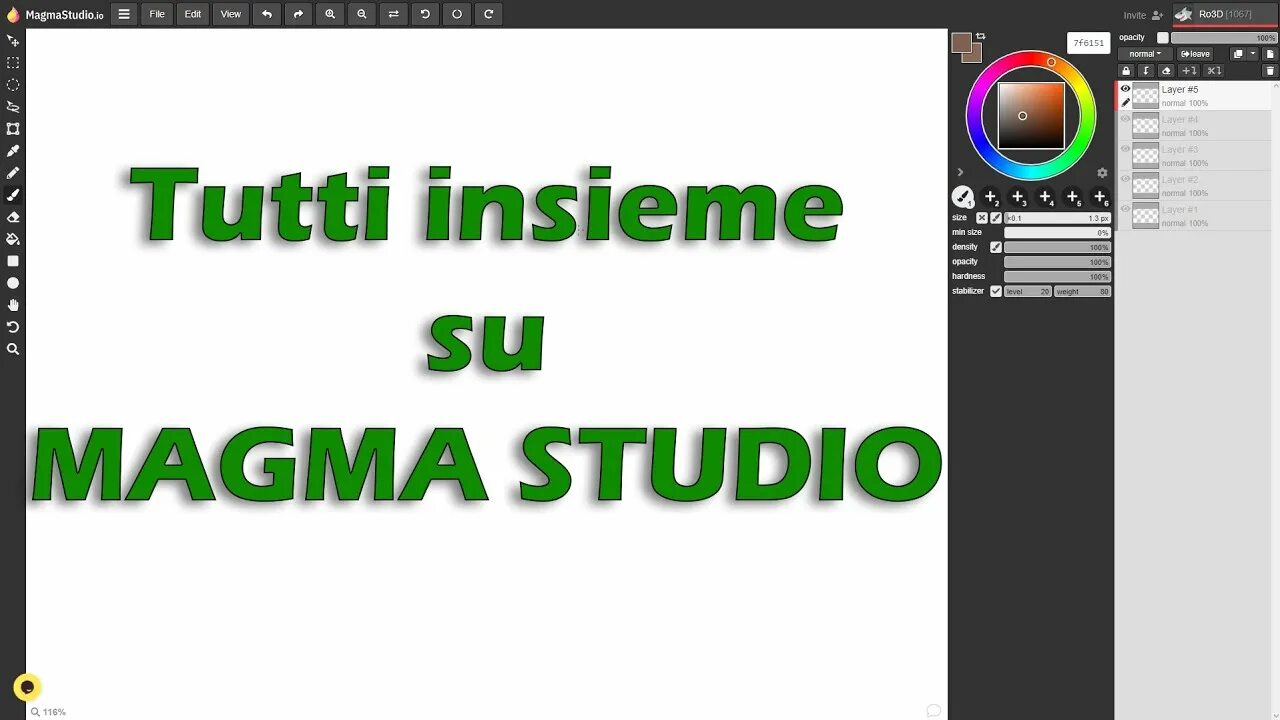This screenshot has width=1280, height=720.
Task: Select the rectangle shape tool
Action: click(13, 261)
